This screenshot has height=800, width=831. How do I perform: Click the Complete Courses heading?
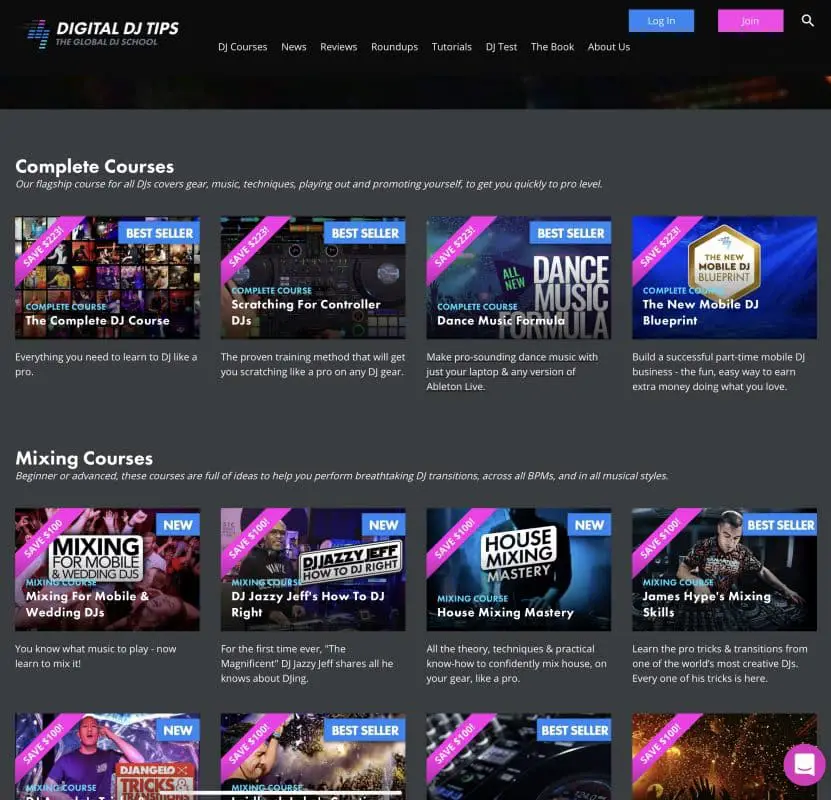[x=94, y=166]
